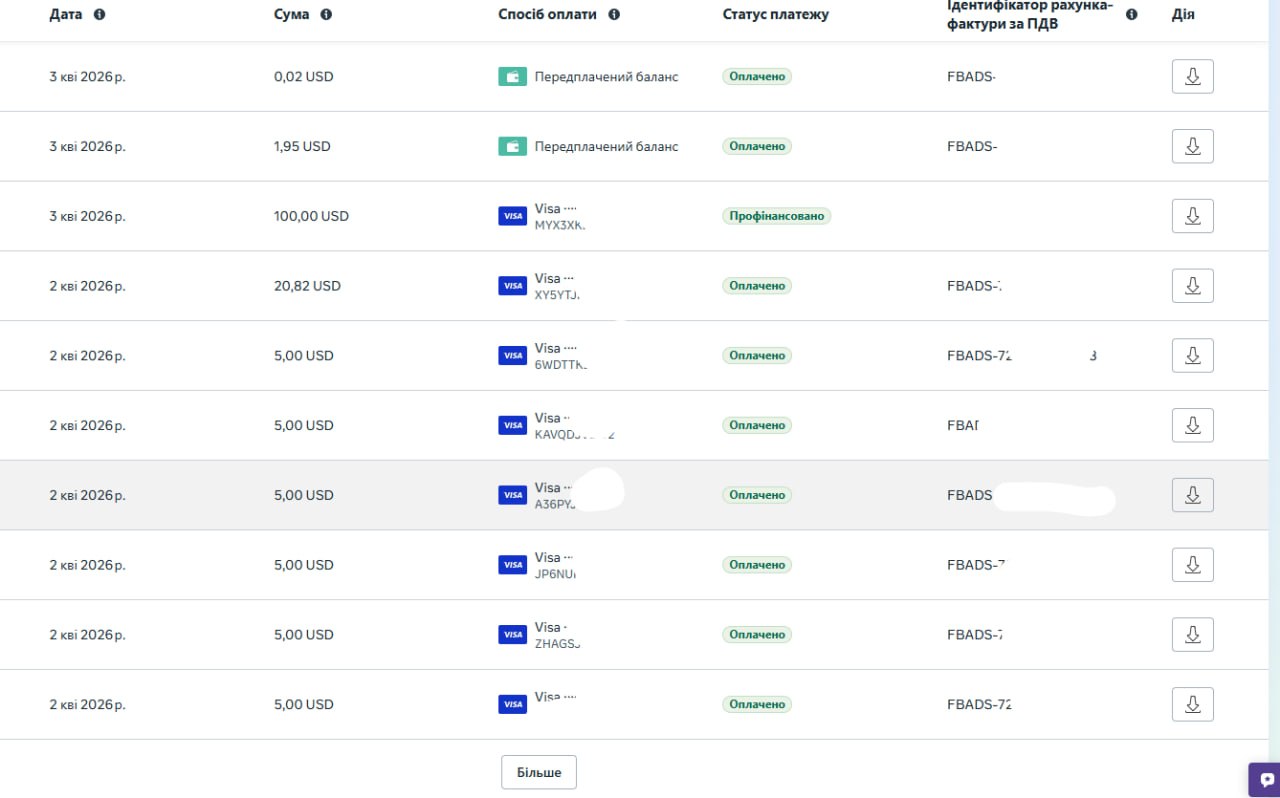The width and height of the screenshot is (1280, 798).
Task: Download receipt for Visa 6WDTTK payment
Action: coord(1192,356)
